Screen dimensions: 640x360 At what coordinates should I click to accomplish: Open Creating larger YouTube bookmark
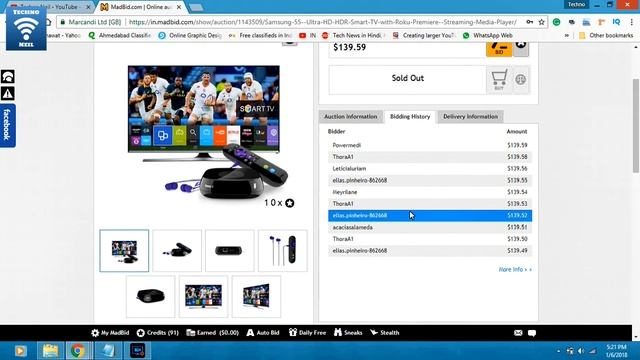point(424,36)
